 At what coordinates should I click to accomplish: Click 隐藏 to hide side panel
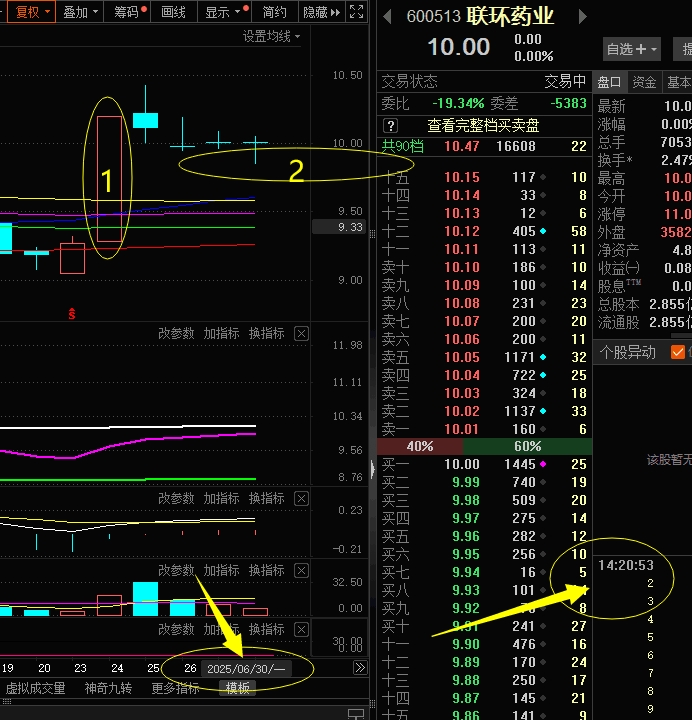[321, 12]
